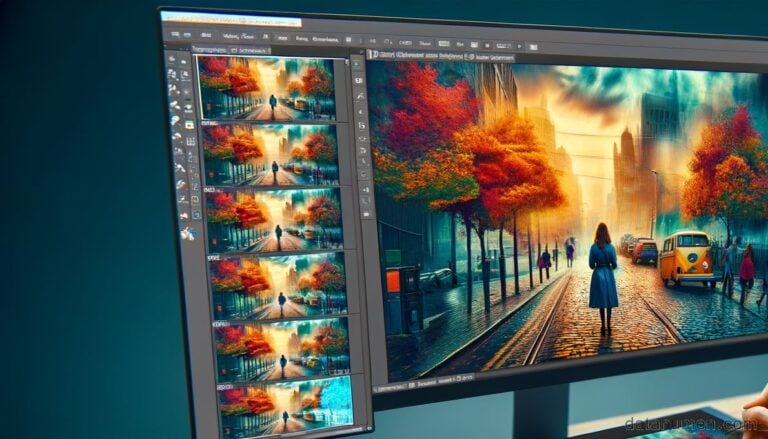Open the last thumbnail with the cyan patch
Viewport: 768px width, 439px height.
click(286, 405)
